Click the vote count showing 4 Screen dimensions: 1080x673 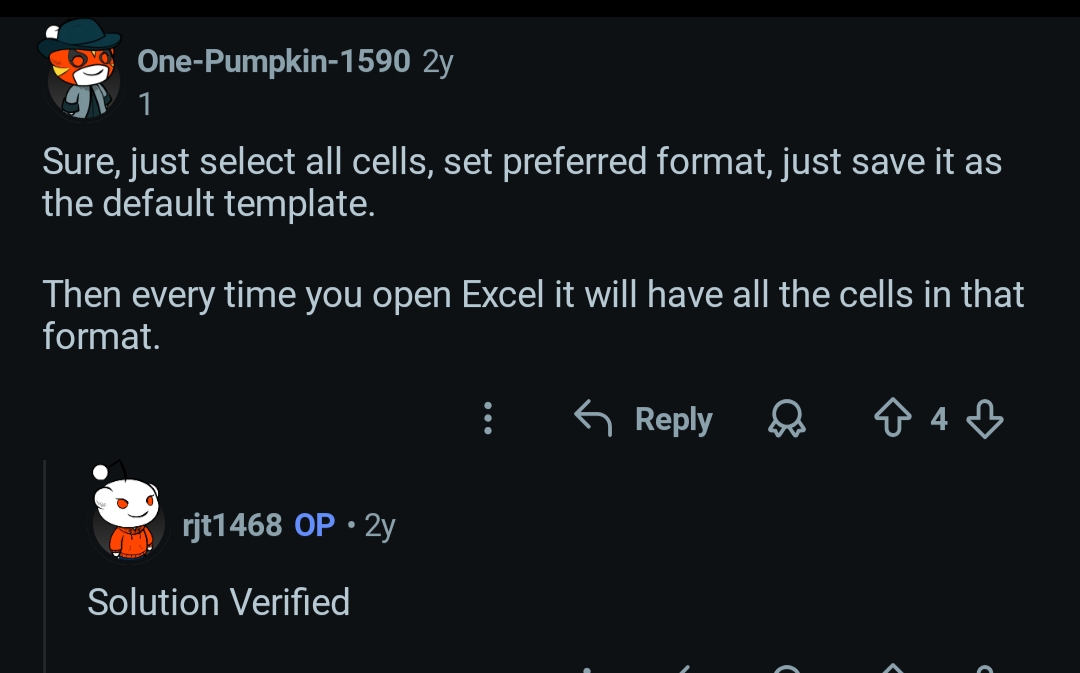938,418
